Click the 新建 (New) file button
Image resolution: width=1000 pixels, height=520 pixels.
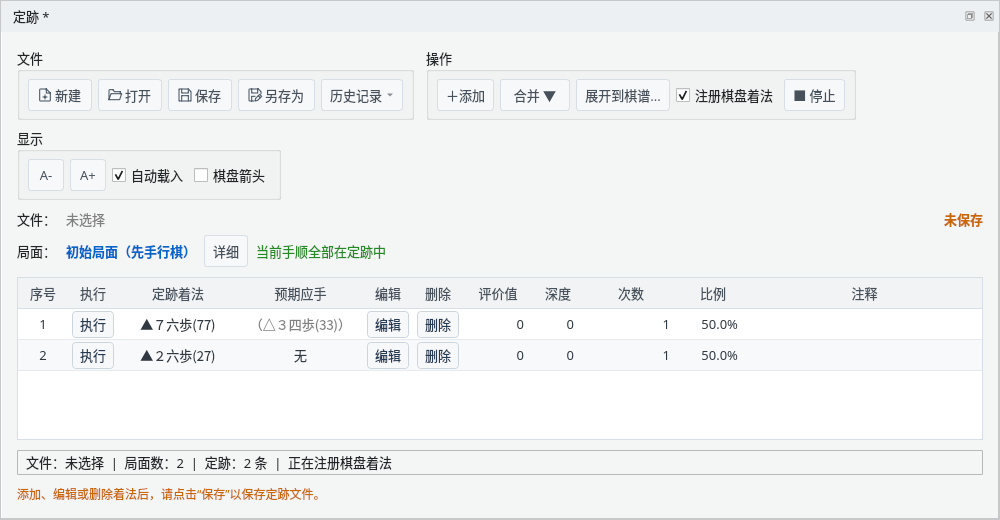click(60, 96)
